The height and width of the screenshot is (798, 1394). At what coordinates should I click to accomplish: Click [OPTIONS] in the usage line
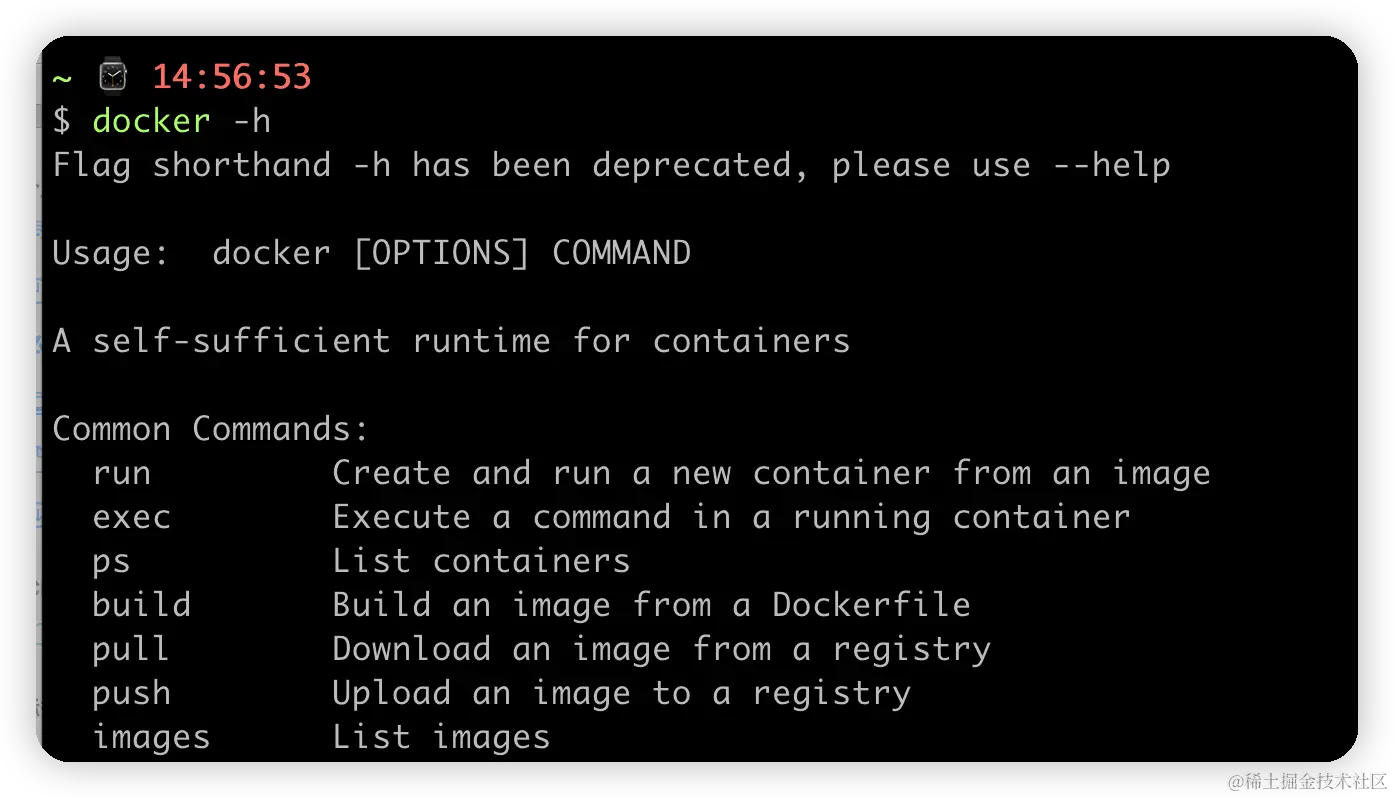441,253
